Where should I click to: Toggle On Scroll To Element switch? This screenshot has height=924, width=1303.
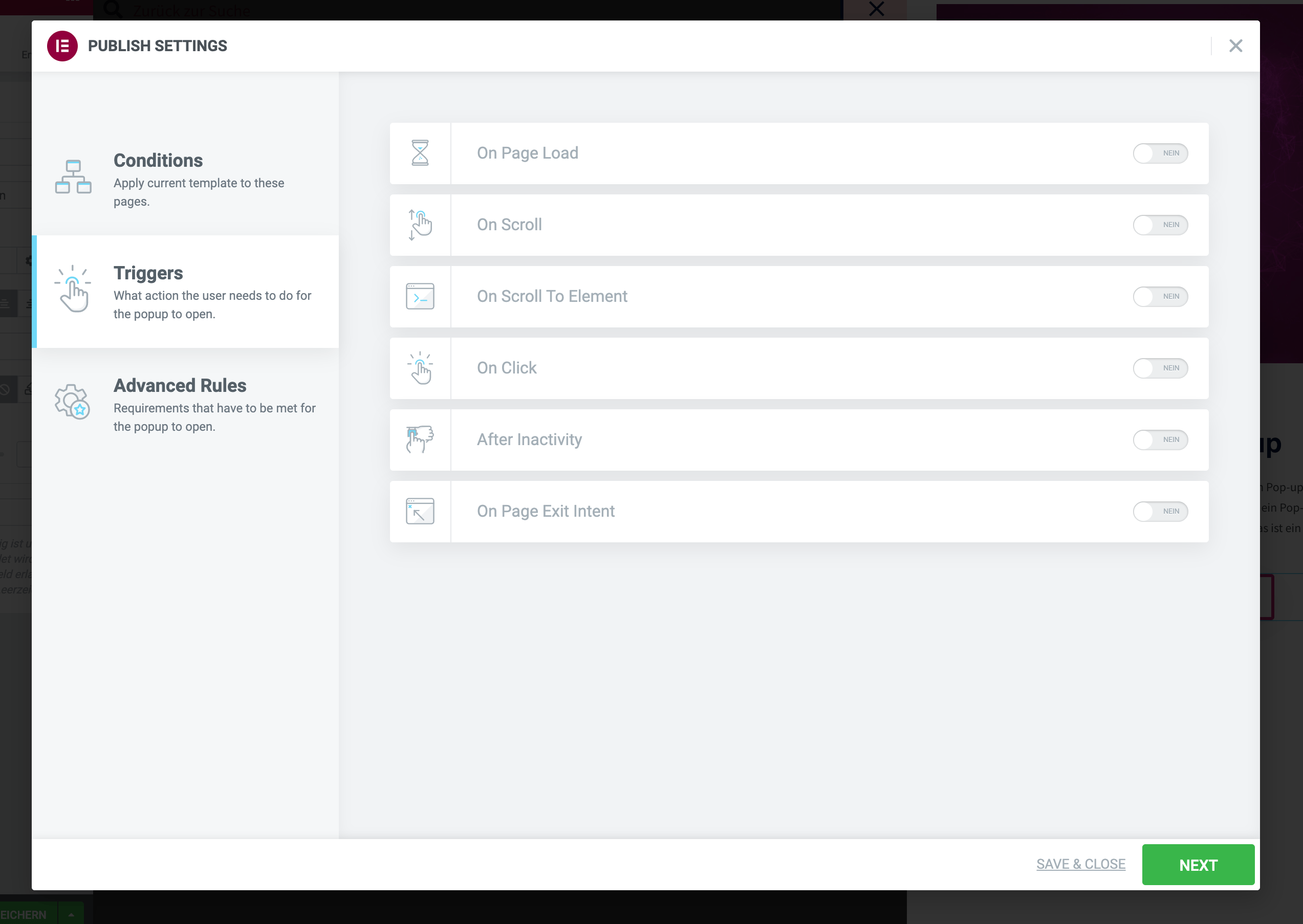[1160, 296]
